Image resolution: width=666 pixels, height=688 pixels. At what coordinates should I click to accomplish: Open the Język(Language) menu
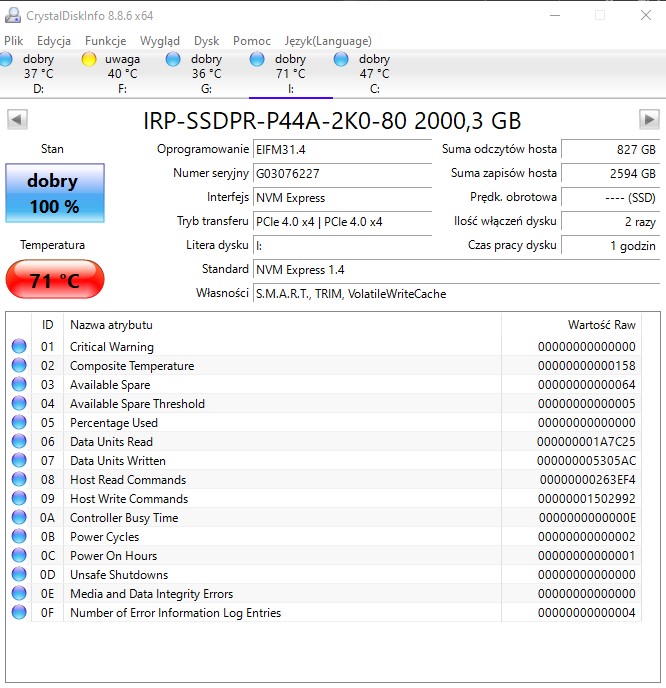tap(328, 41)
